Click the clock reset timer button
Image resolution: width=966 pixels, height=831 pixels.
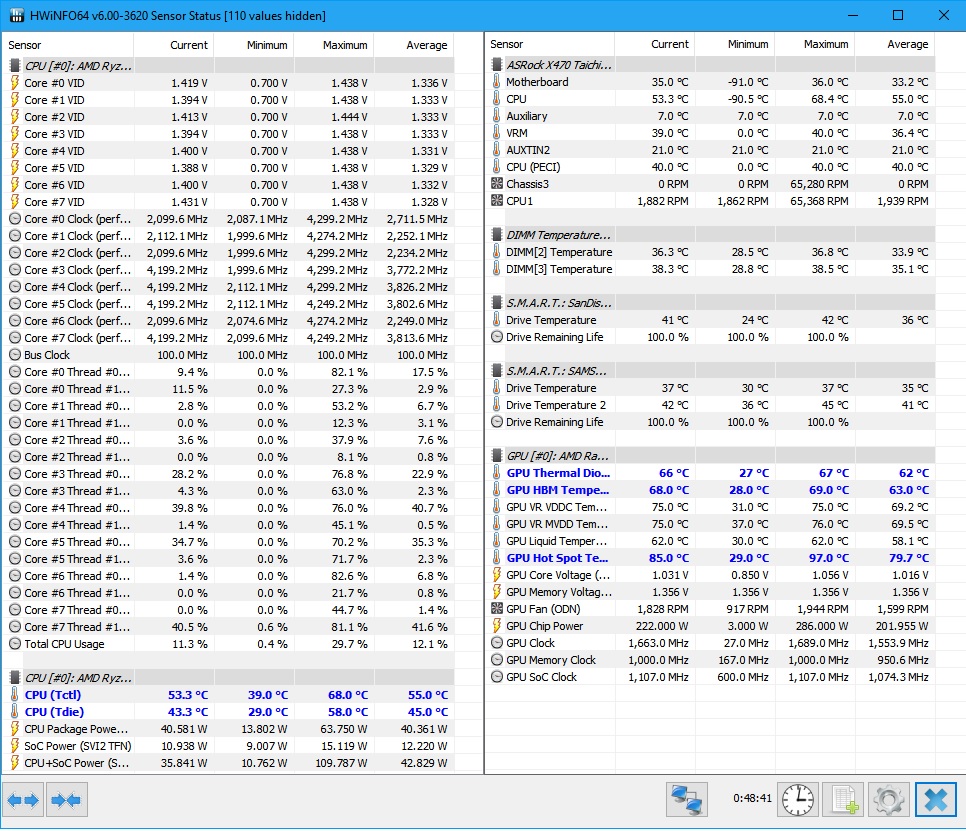point(798,800)
